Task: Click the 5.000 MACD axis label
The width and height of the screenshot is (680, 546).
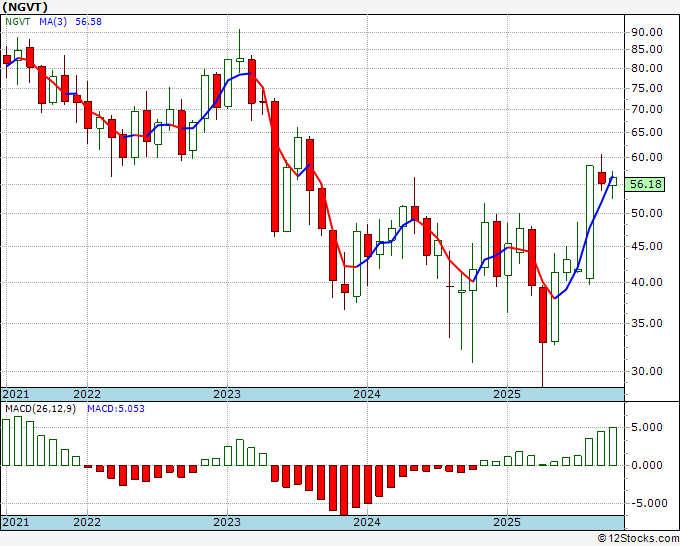Action: [x=647, y=427]
